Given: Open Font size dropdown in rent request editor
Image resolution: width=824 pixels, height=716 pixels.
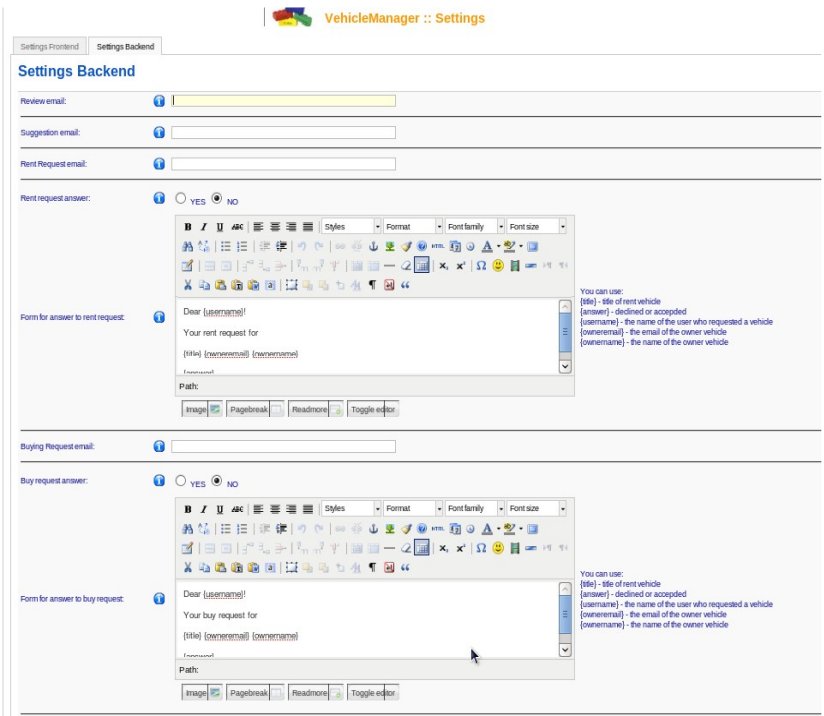Looking at the screenshot, I should pyautogui.click(x=537, y=227).
